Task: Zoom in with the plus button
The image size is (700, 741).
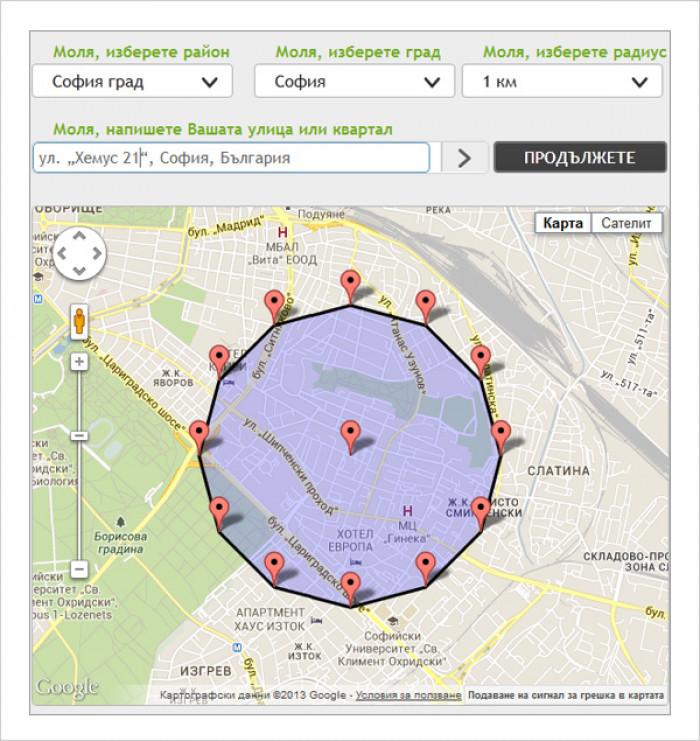Action: pyautogui.click(x=79, y=361)
